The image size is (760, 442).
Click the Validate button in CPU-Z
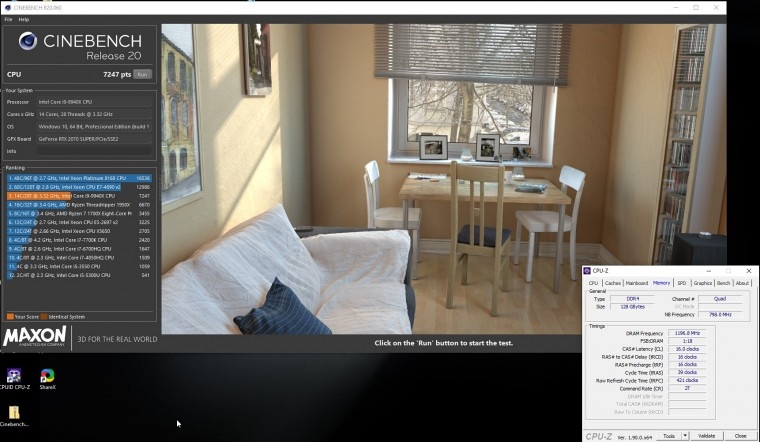coord(706,436)
